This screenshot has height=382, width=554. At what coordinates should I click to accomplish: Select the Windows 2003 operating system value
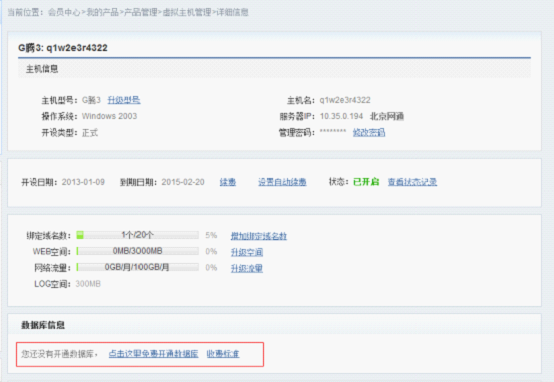point(110,116)
